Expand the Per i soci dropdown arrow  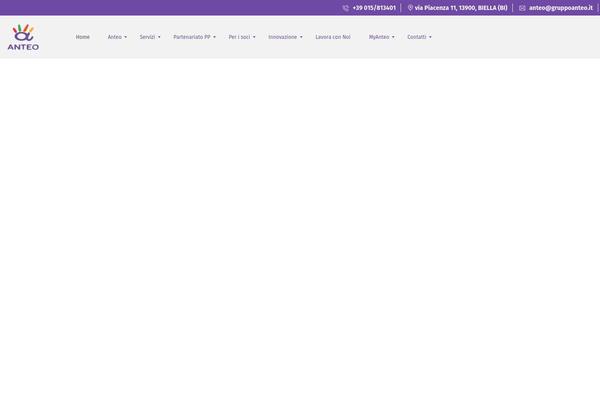254,37
